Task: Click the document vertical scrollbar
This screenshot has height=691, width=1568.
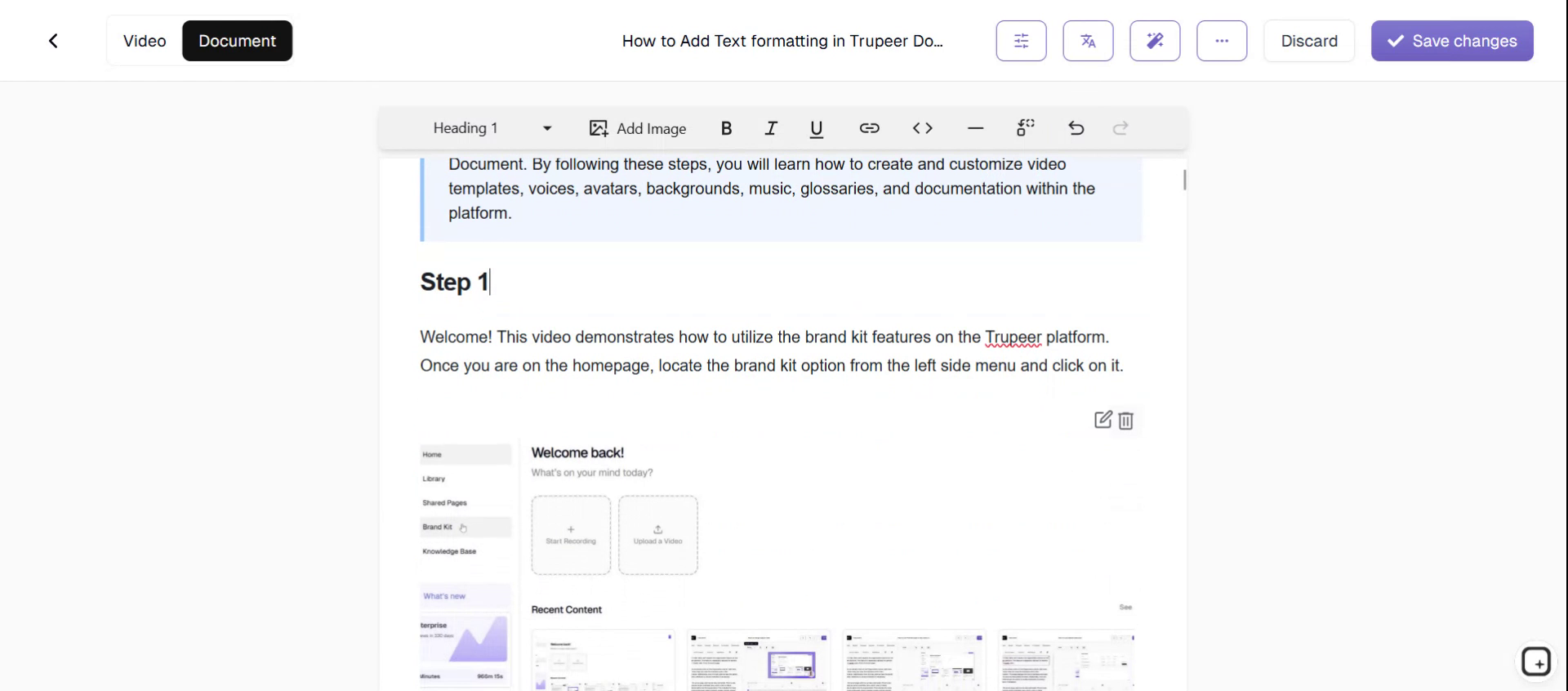Action: click(x=1184, y=180)
